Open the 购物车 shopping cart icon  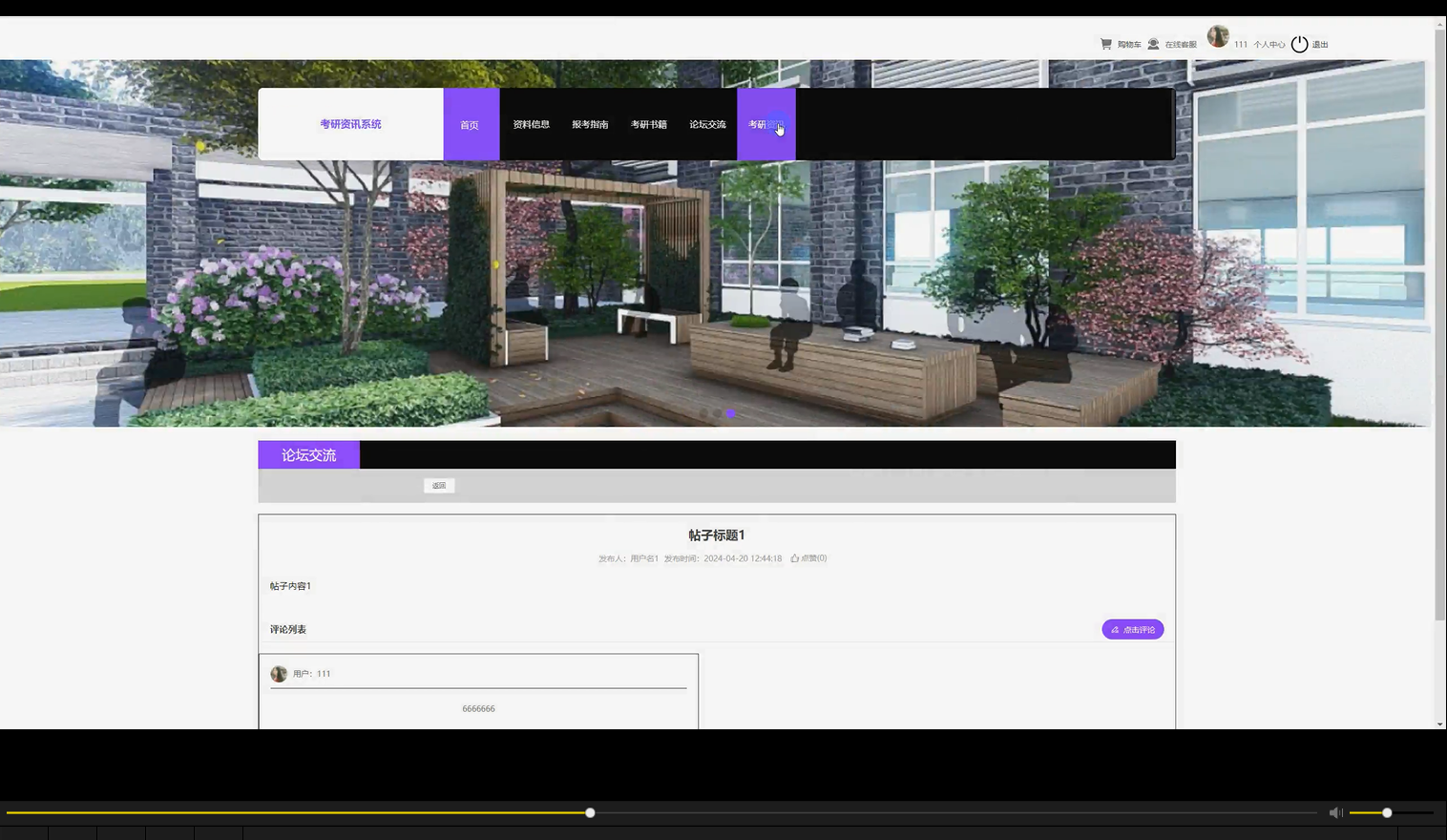click(x=1105, y=43)
